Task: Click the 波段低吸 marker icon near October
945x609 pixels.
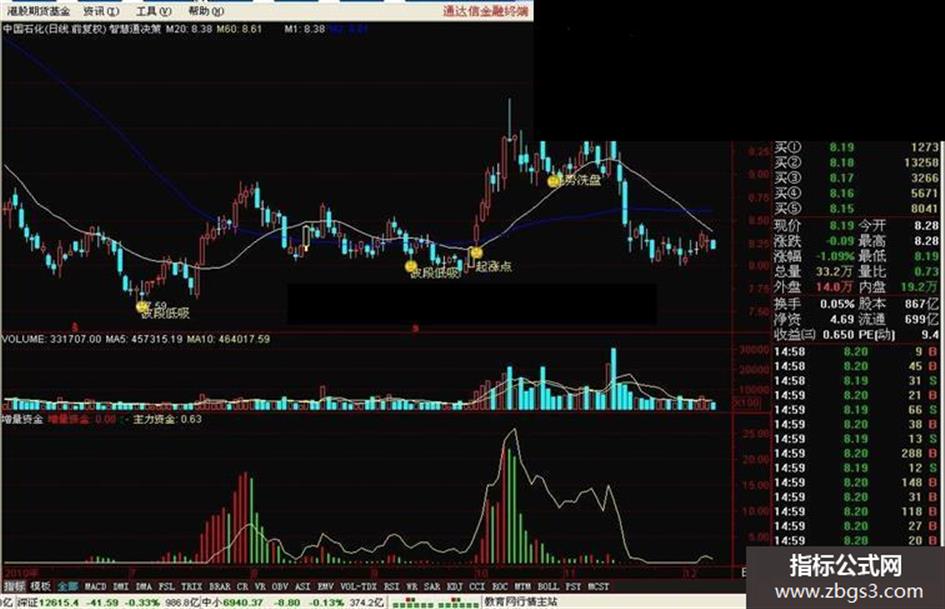Action: [x=411, y=267]
